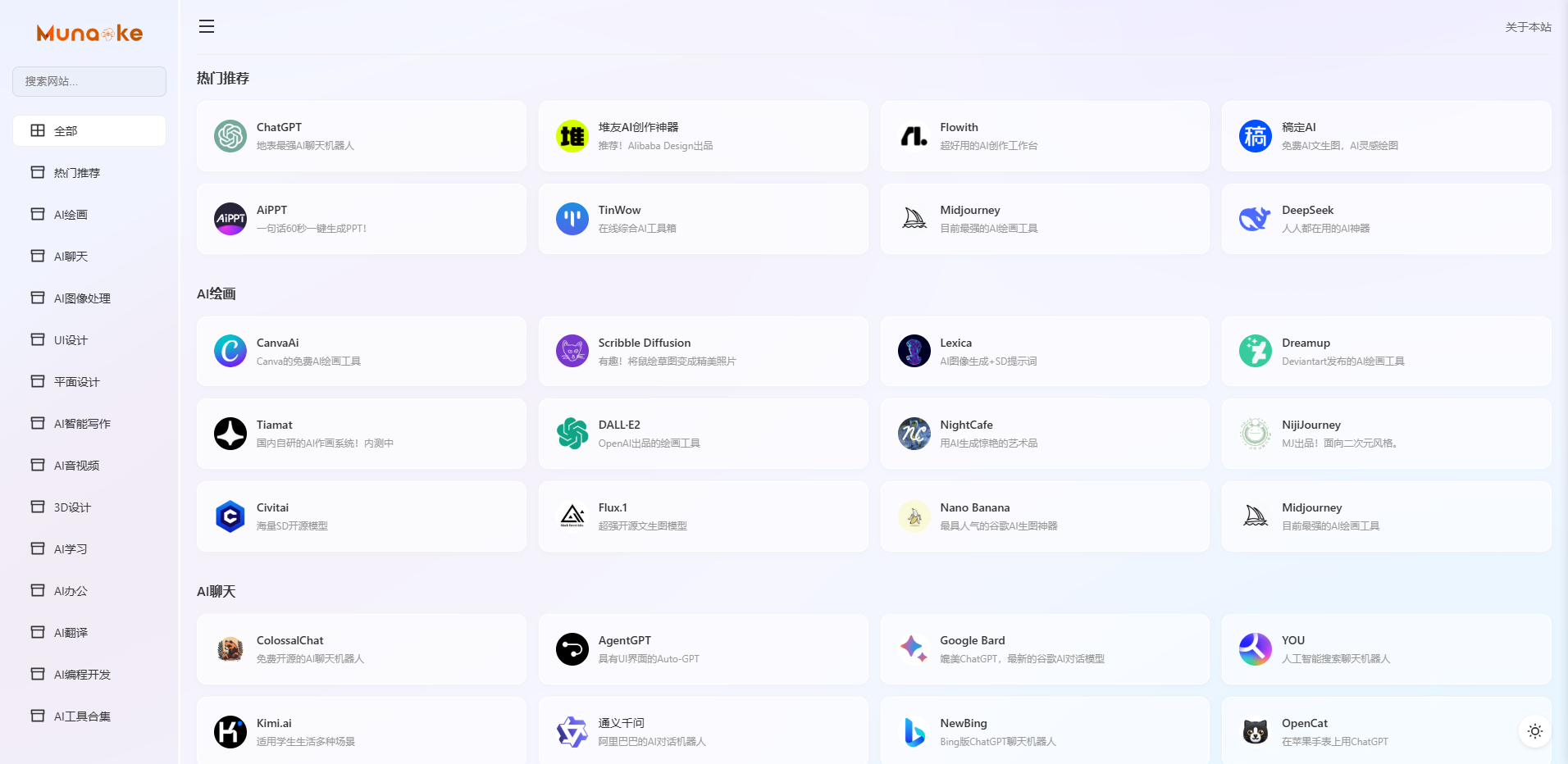
Task: Click the ChatGPT logo icon
Action: (230, 136)
